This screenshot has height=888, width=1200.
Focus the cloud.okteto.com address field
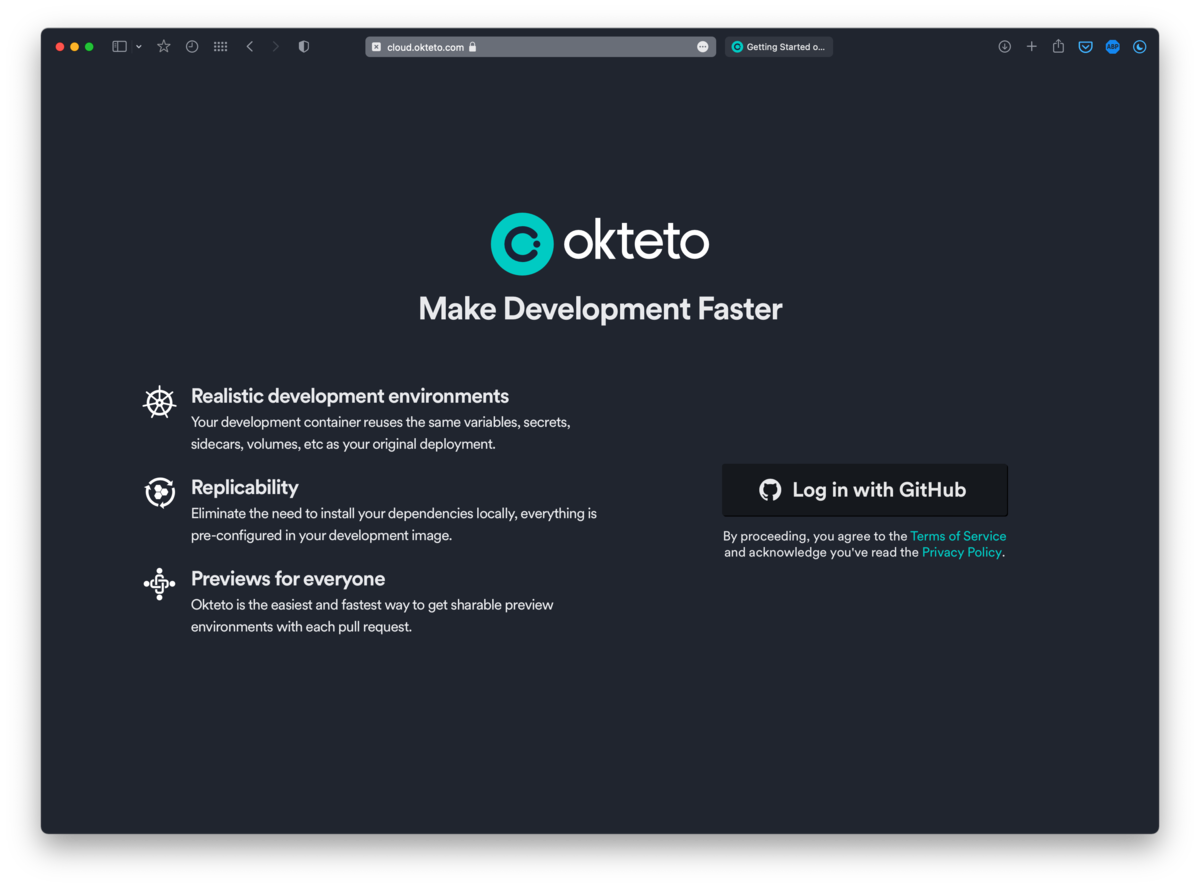click(540, 47)
